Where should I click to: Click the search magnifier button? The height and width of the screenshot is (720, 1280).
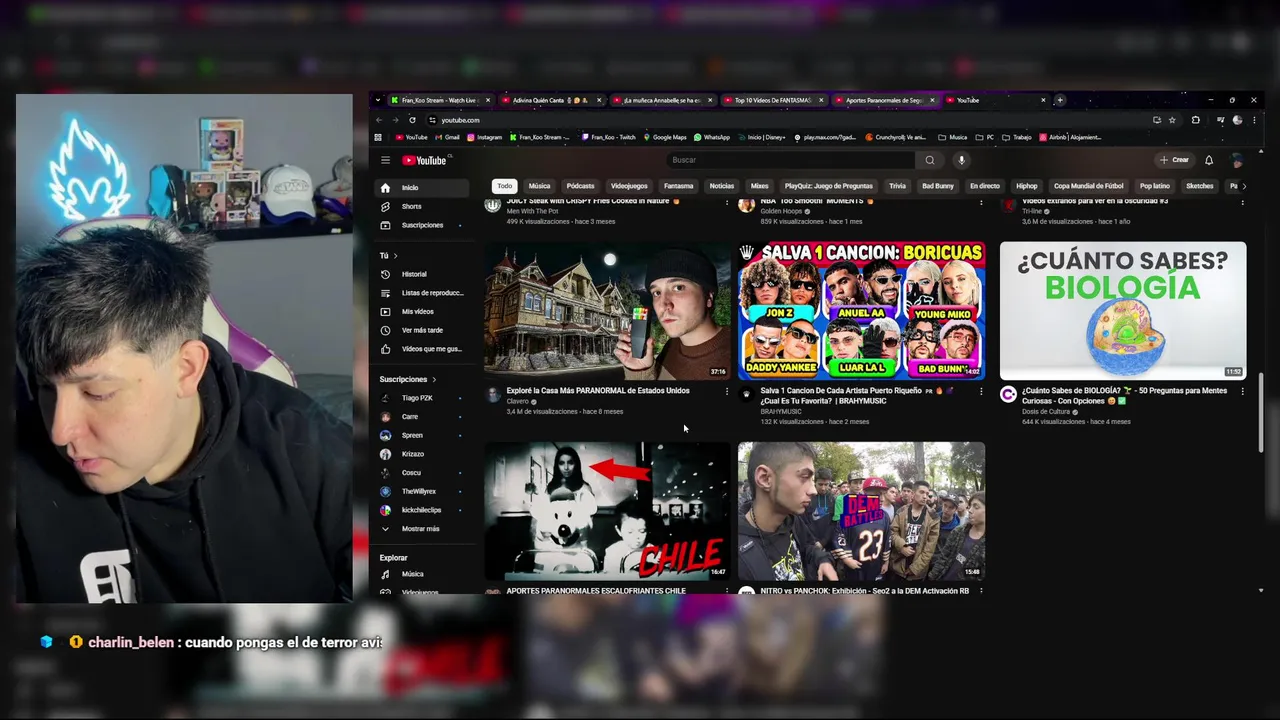coord(930,160)
